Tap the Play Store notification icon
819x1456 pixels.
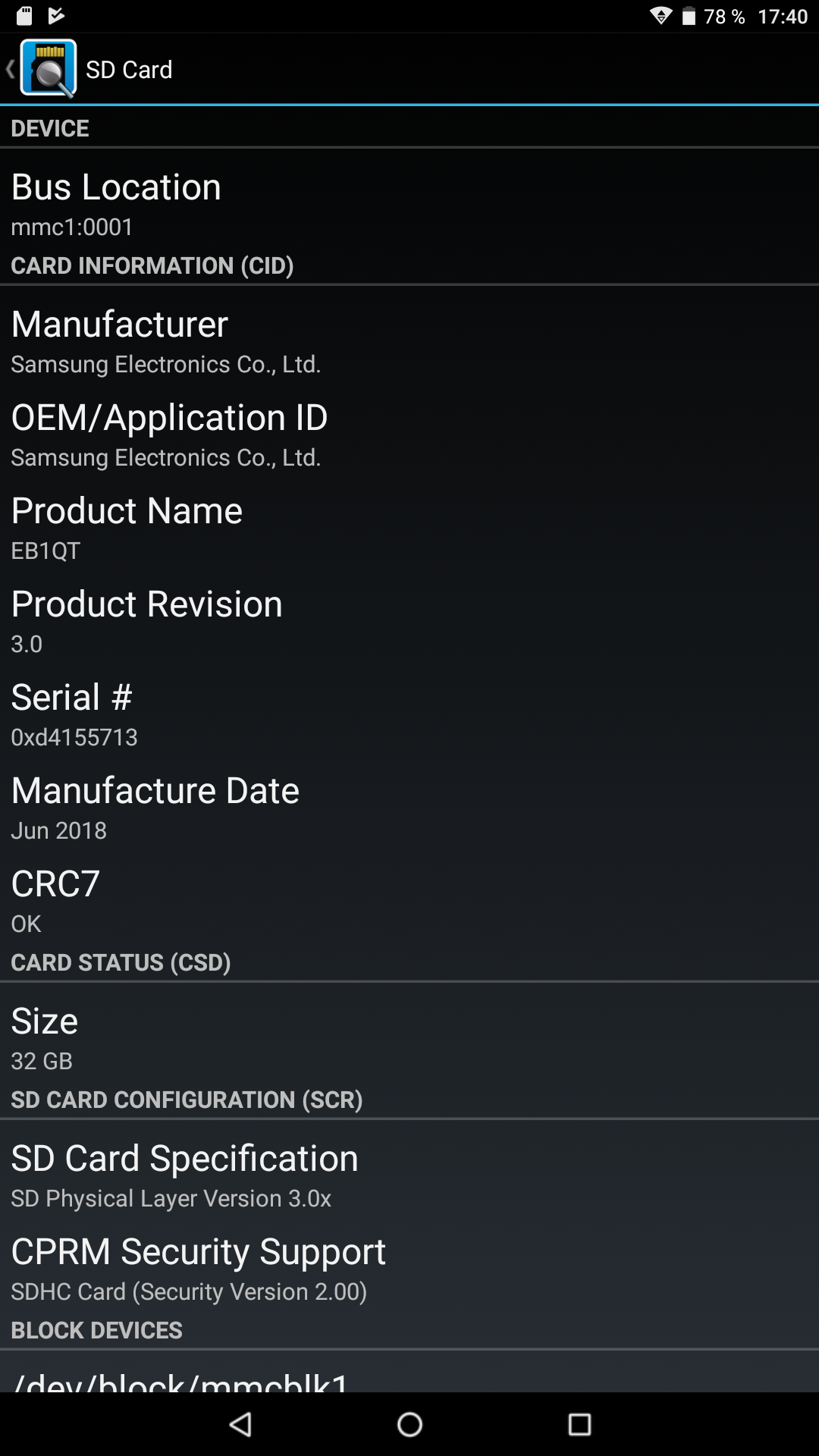[x=56, y=16]
